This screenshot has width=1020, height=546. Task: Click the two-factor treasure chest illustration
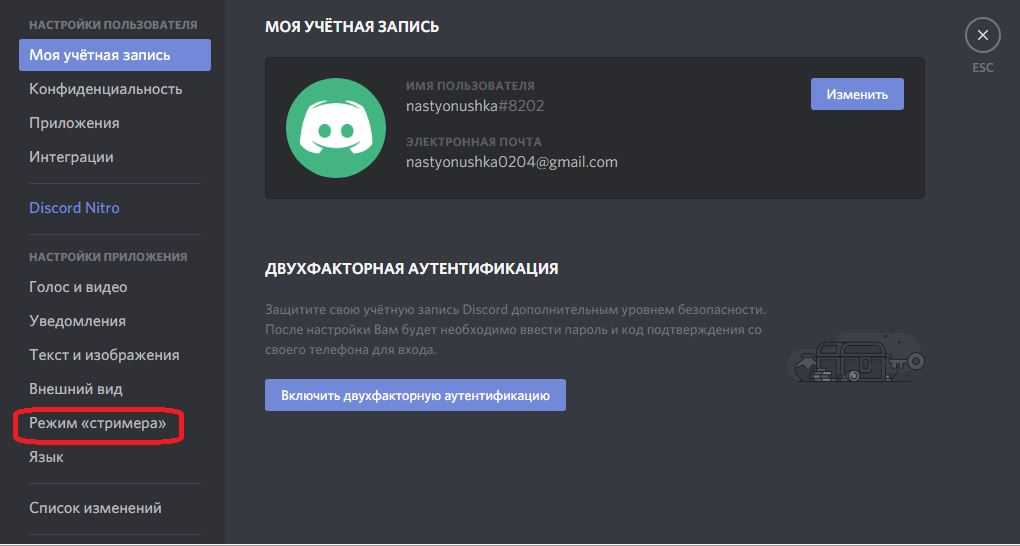point(856,357)
